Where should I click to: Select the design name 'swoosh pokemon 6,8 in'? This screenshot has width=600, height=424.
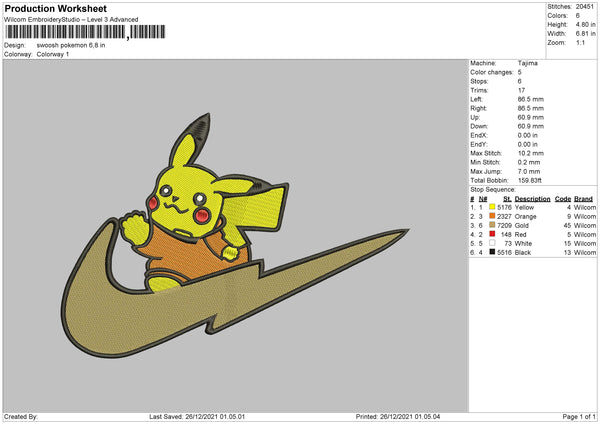click(71, 45)
